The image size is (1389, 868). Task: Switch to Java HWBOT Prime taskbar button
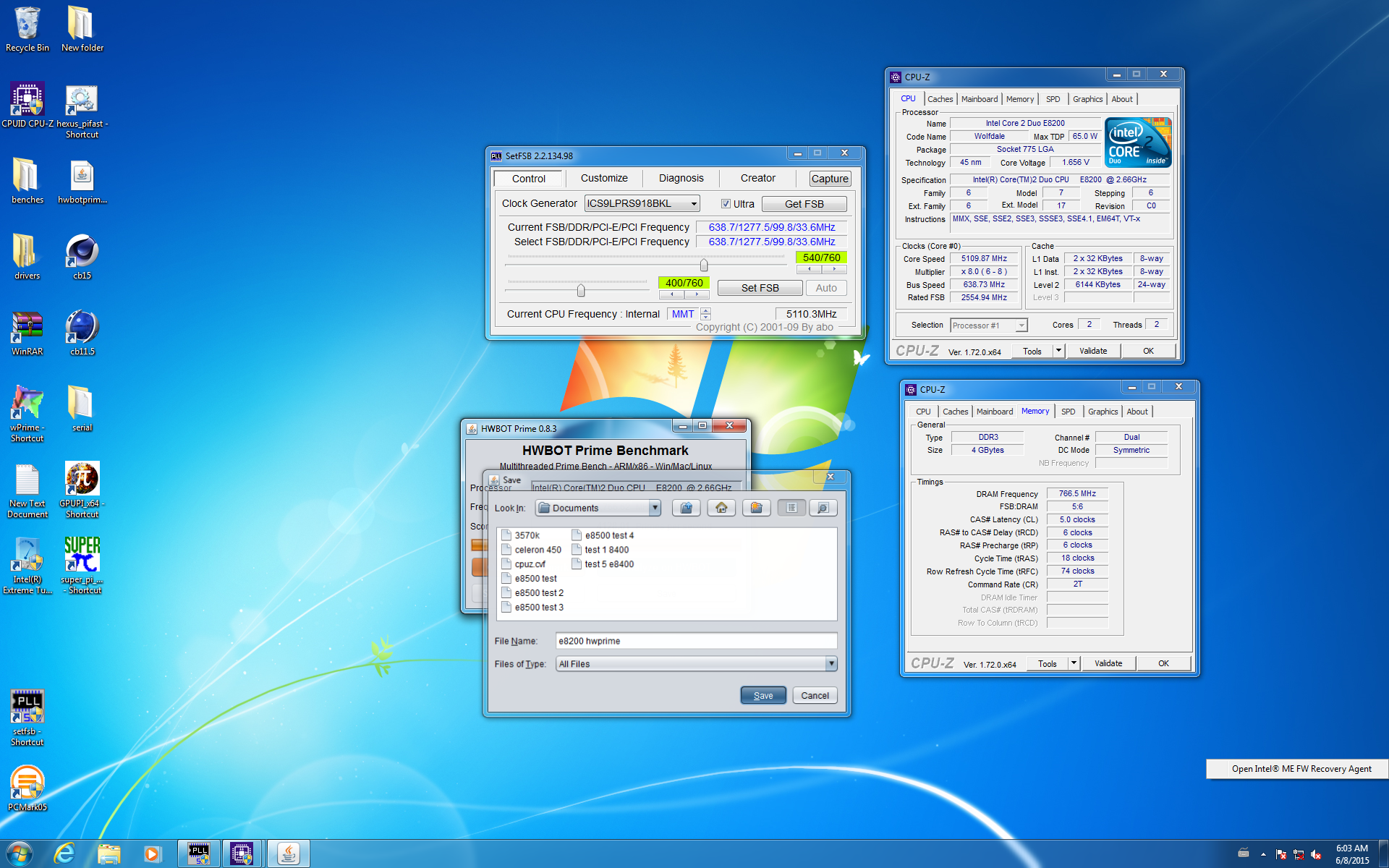[289, 854]
